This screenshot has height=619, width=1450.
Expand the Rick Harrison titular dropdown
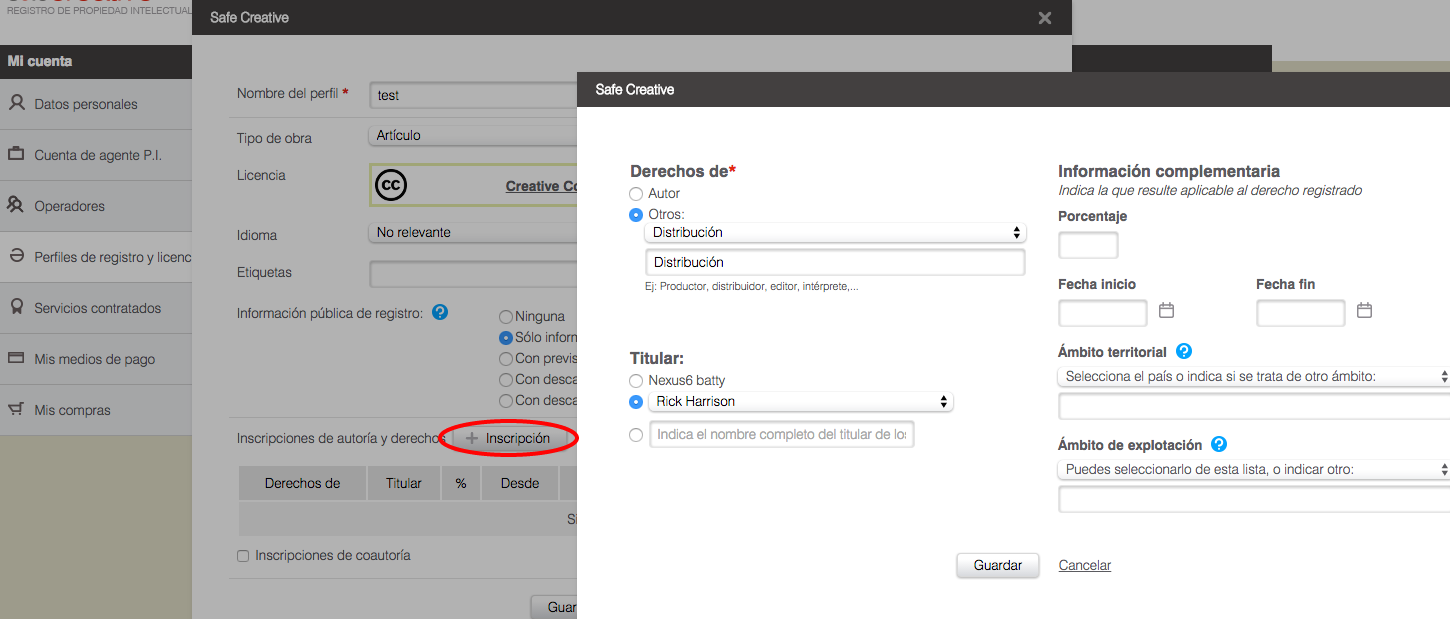point(800,402)
